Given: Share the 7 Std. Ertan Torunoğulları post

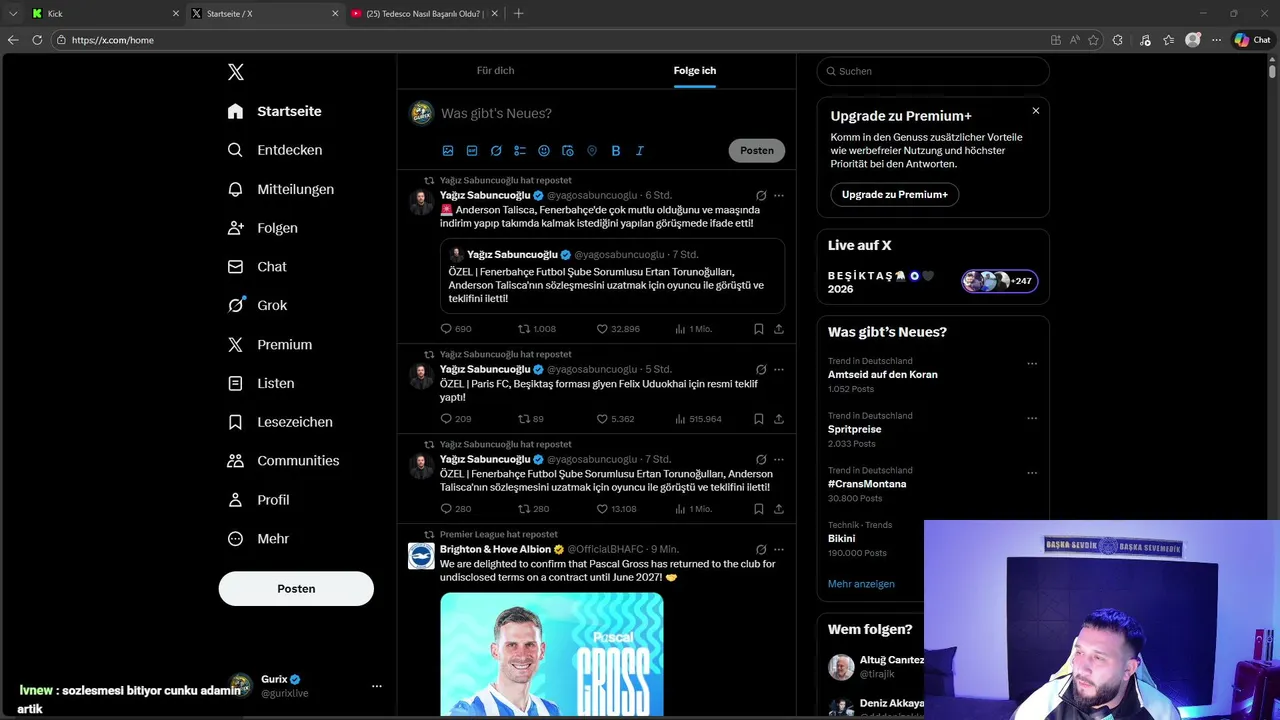Looking at the screenshot, I should tap(779, 509).
